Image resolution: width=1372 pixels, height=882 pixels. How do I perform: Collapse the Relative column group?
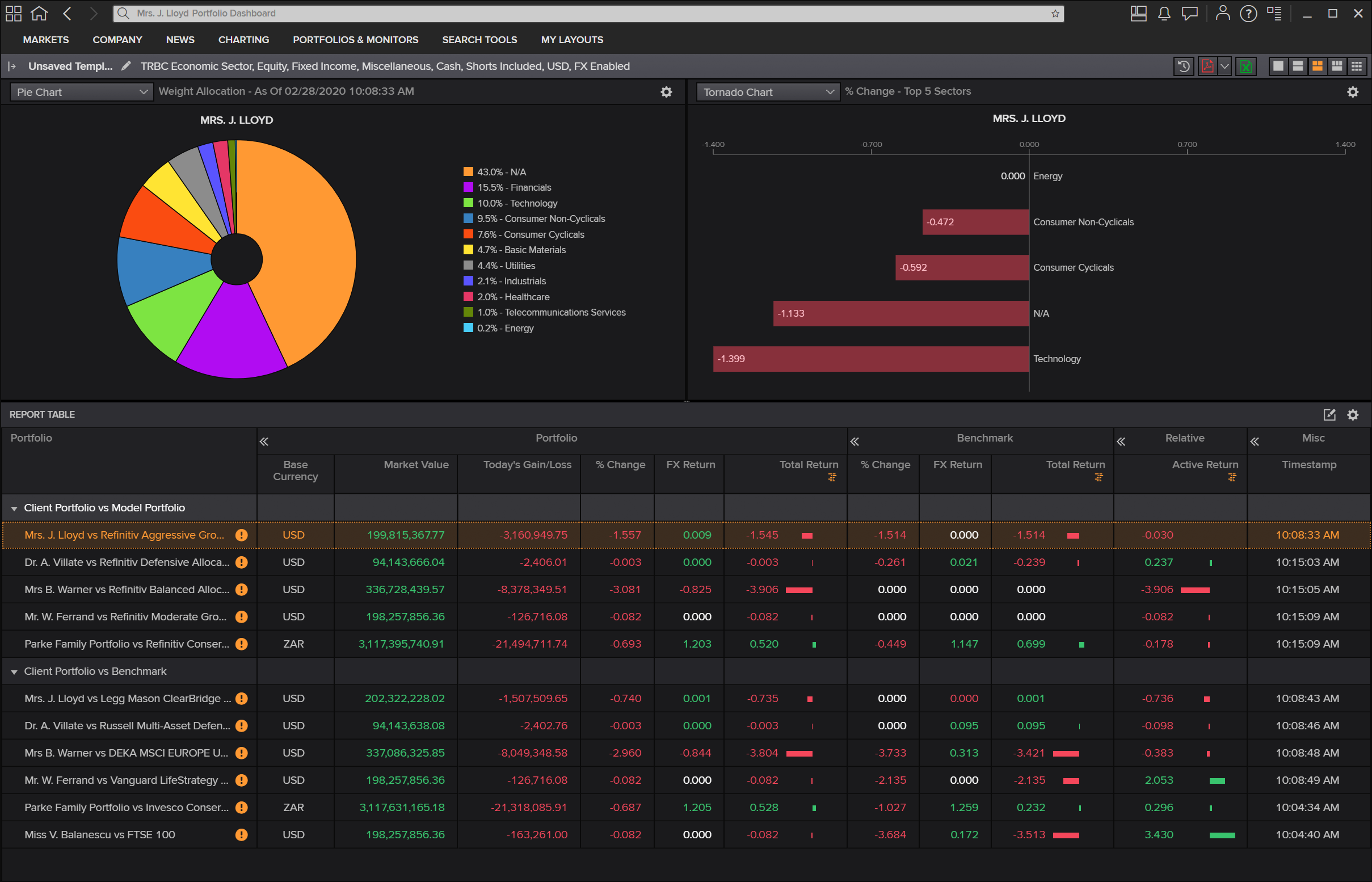tap(1121, 442)
